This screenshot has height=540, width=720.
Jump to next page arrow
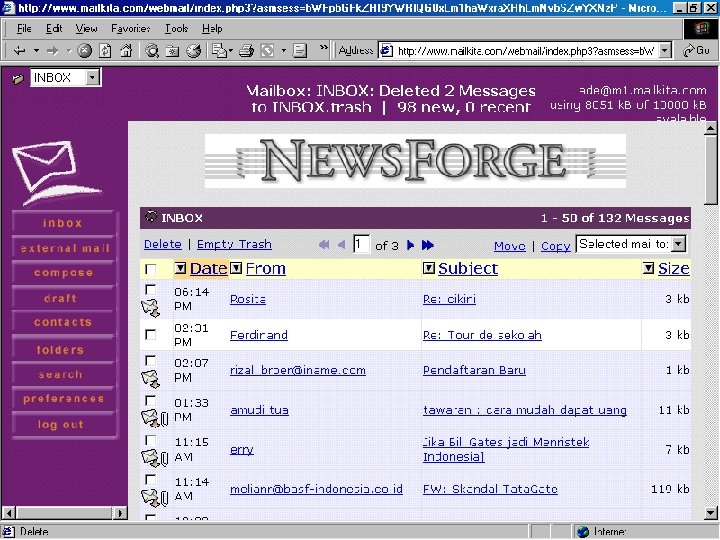click(x=411, y=245)
